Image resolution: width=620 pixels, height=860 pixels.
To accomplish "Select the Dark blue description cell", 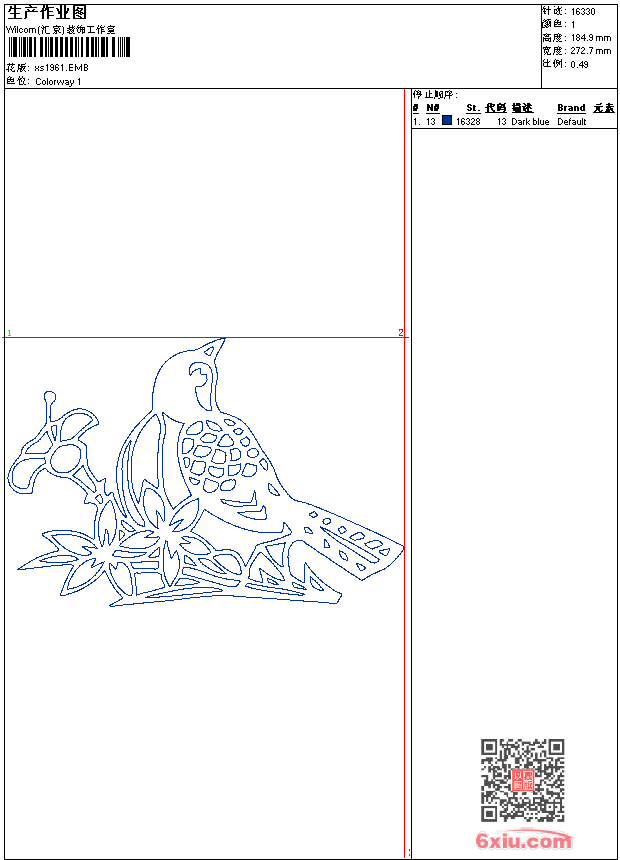I will point(530,122).
